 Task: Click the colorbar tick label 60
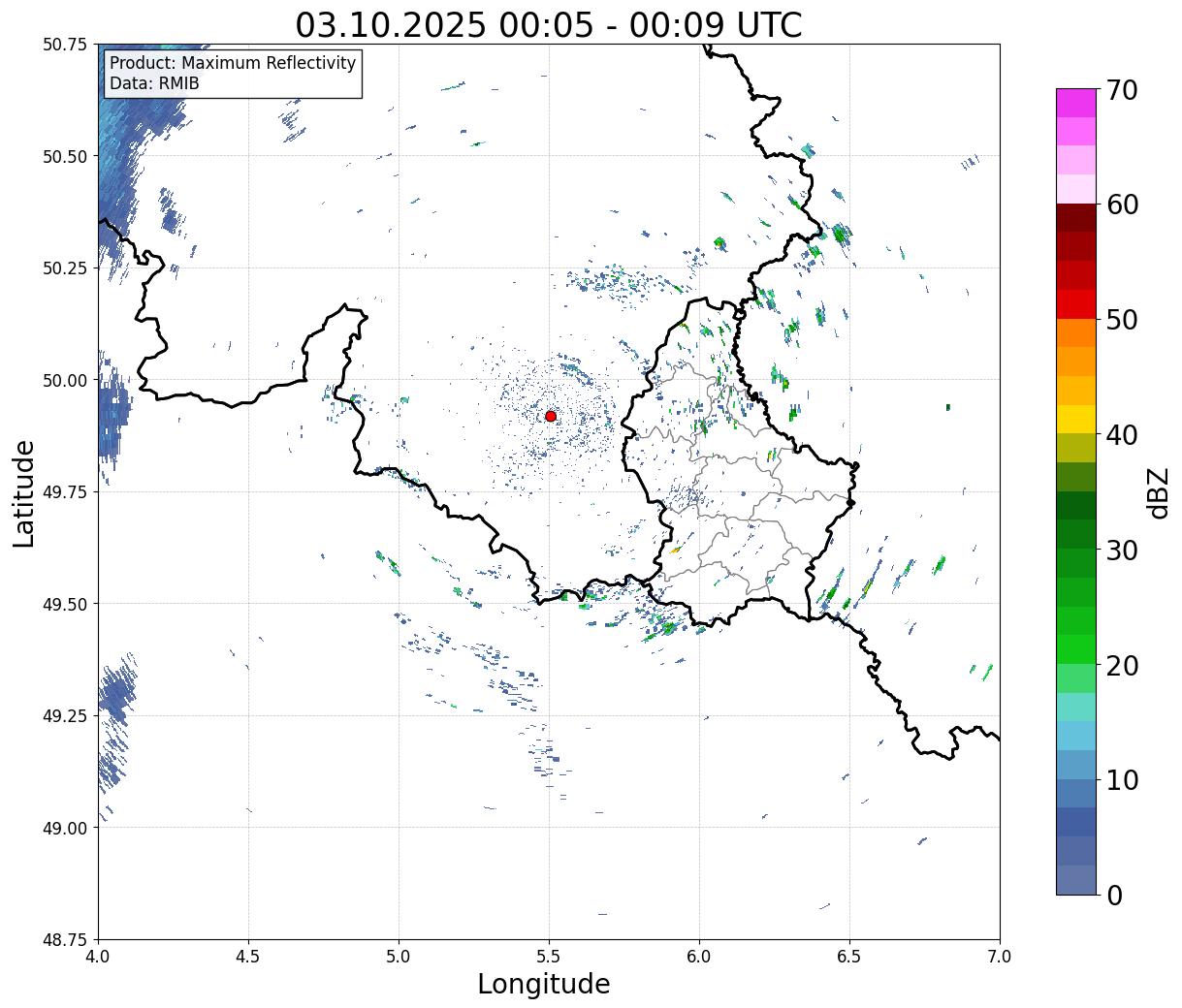point(1122,205)
